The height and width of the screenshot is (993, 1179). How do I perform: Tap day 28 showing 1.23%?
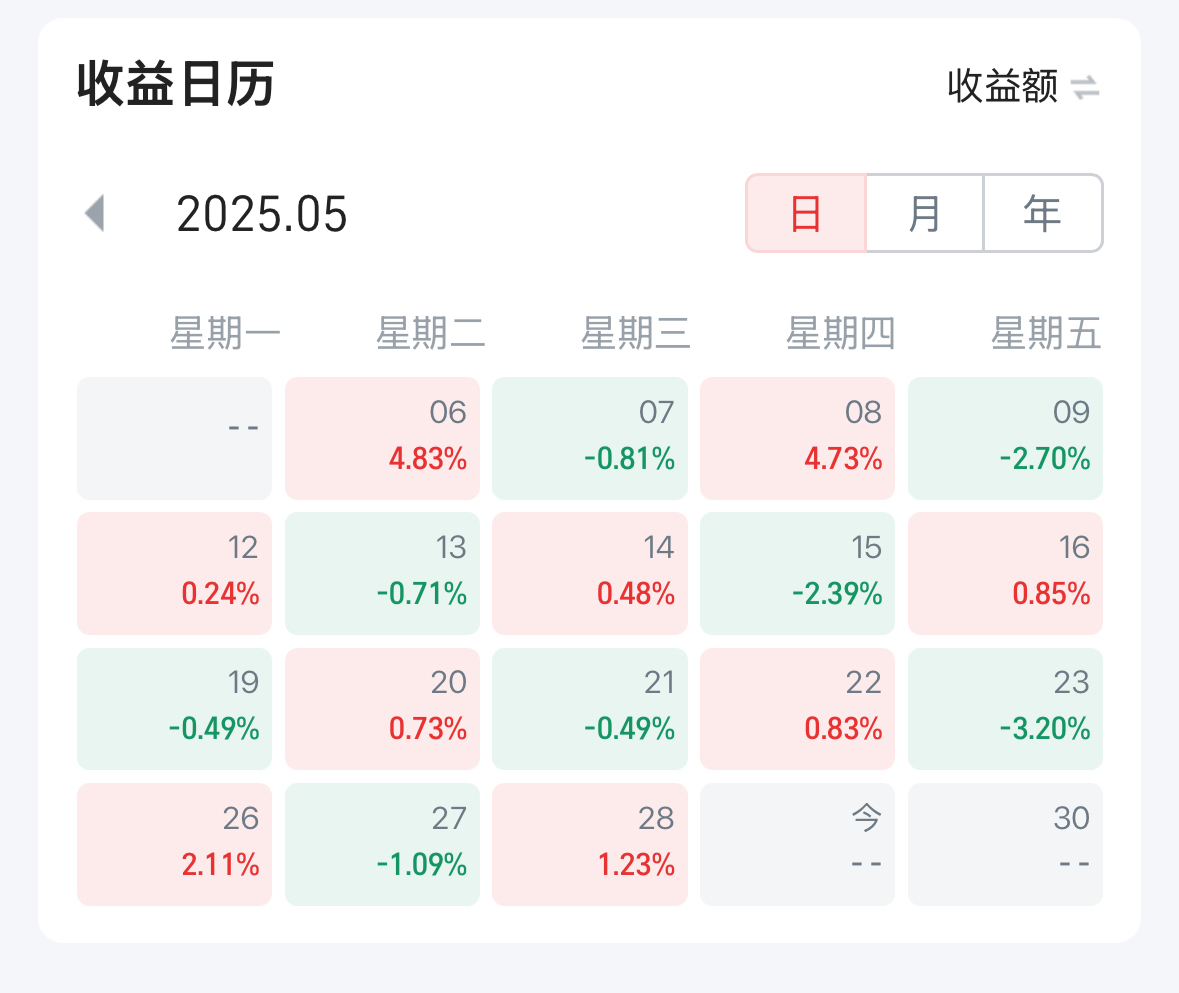(590, 844)
